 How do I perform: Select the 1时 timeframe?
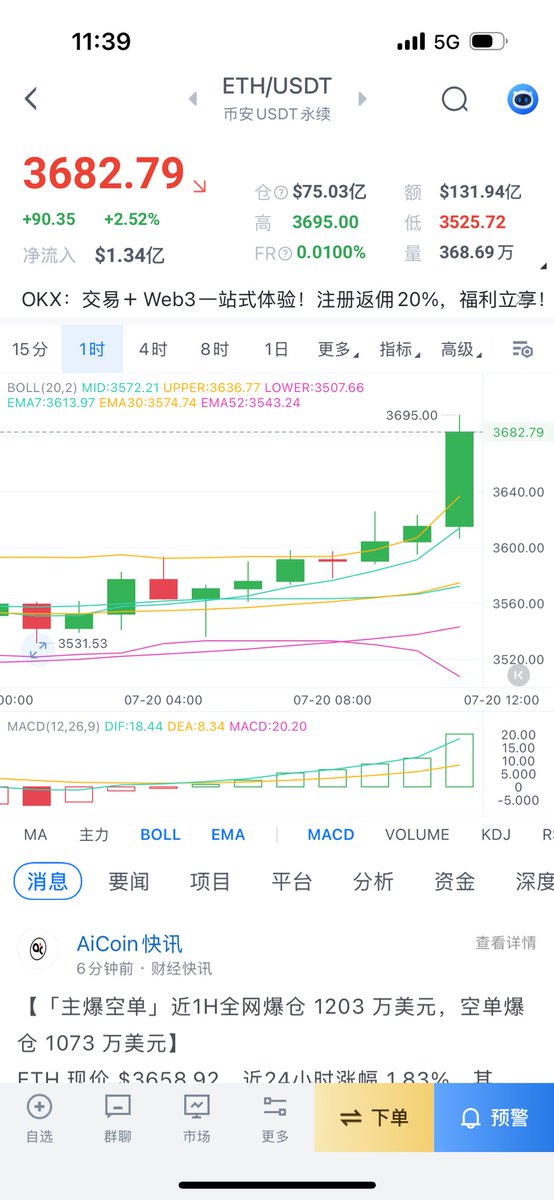[92, 349]
